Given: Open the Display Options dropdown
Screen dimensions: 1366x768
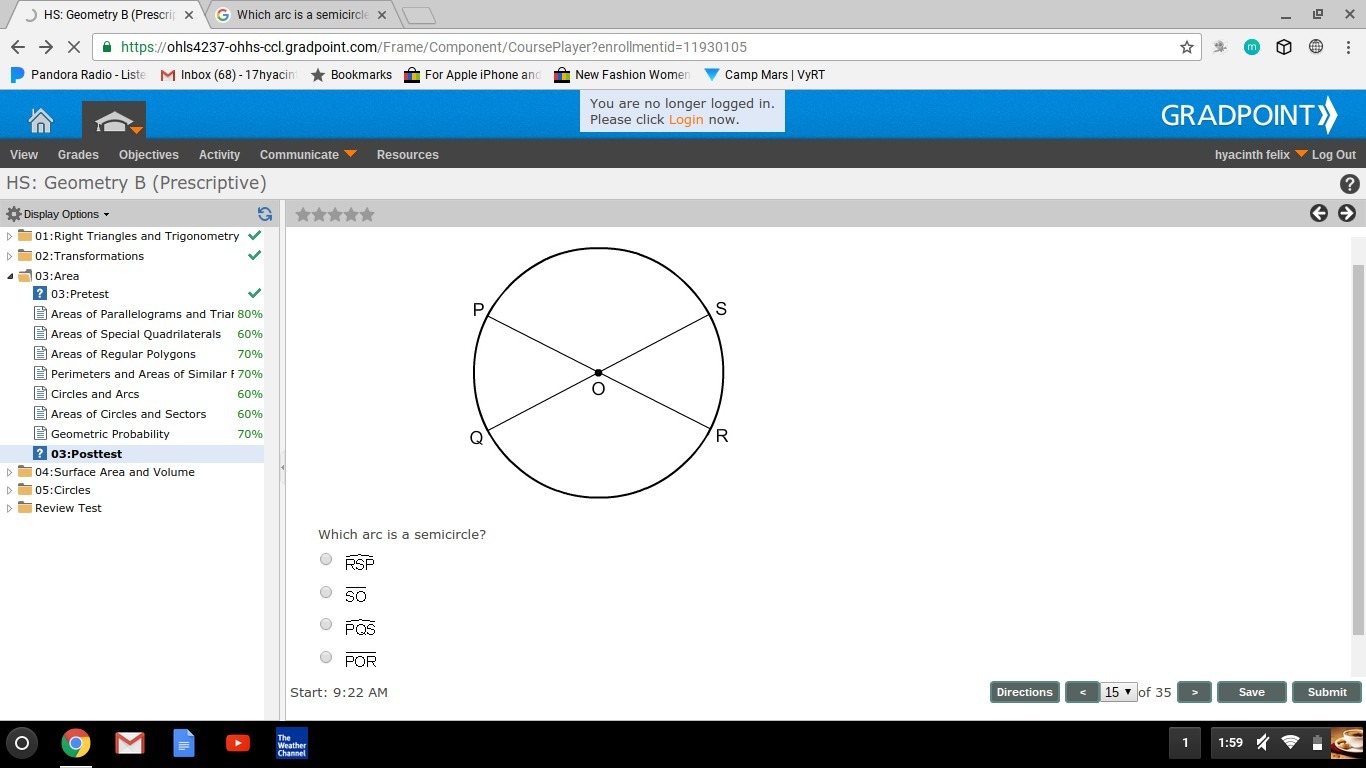Looking at the screenshot, I should [x=58, y=214].
